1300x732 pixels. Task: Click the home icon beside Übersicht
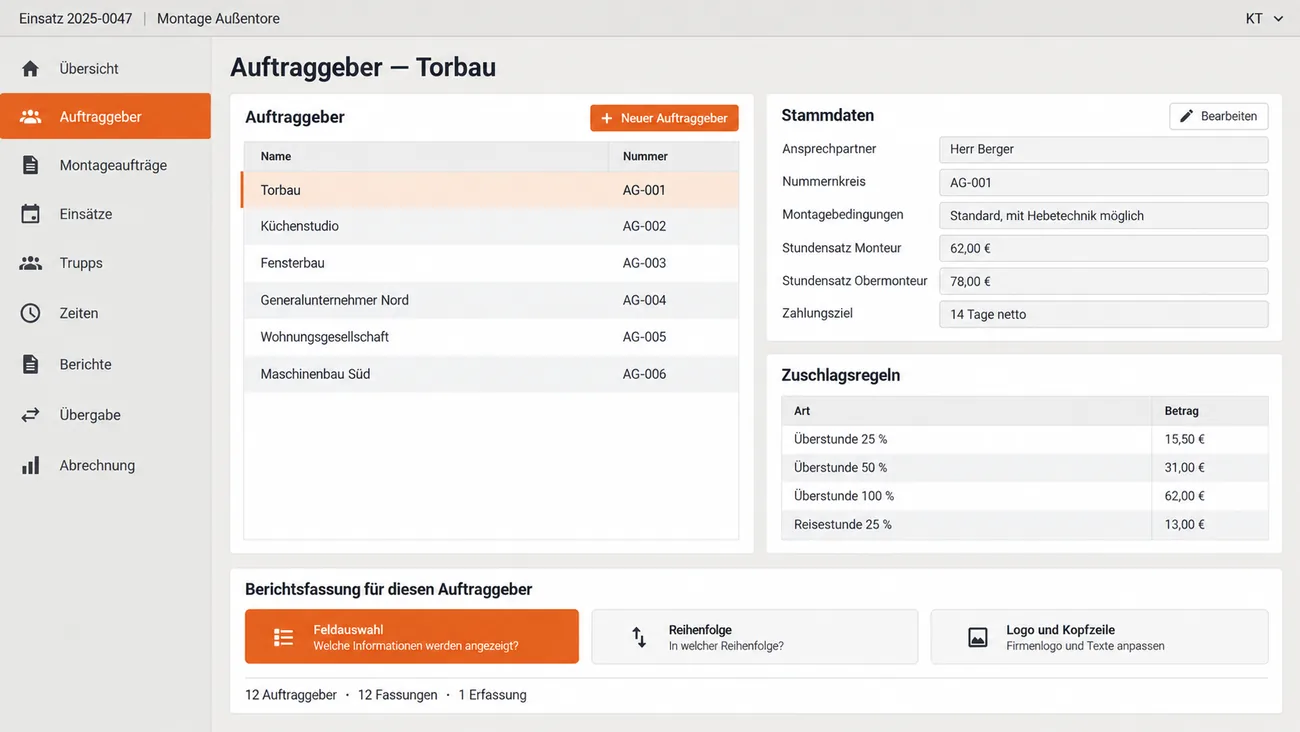[x=31, y=68]
